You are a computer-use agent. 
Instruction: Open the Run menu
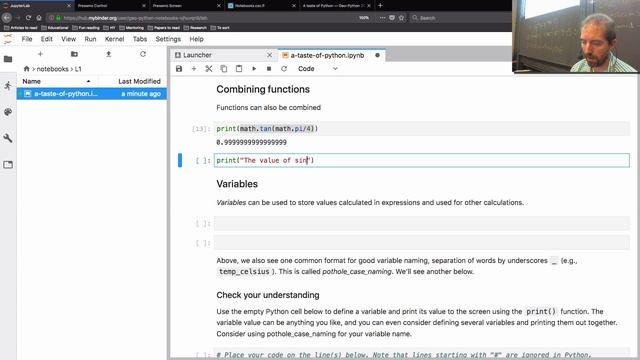90,39
